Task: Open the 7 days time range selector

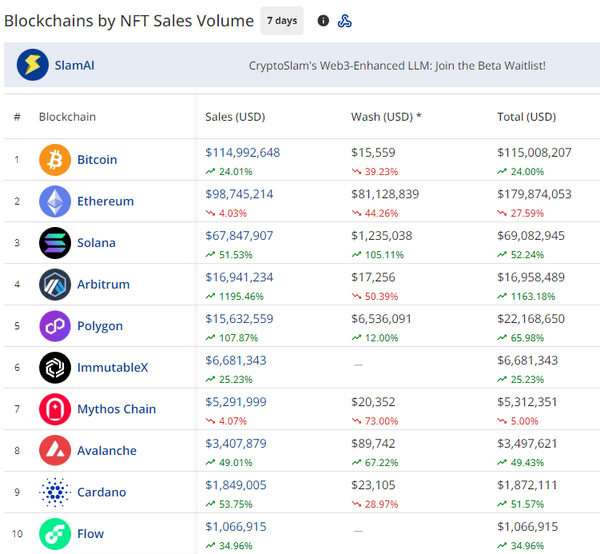Action: [x=282, y=21]
